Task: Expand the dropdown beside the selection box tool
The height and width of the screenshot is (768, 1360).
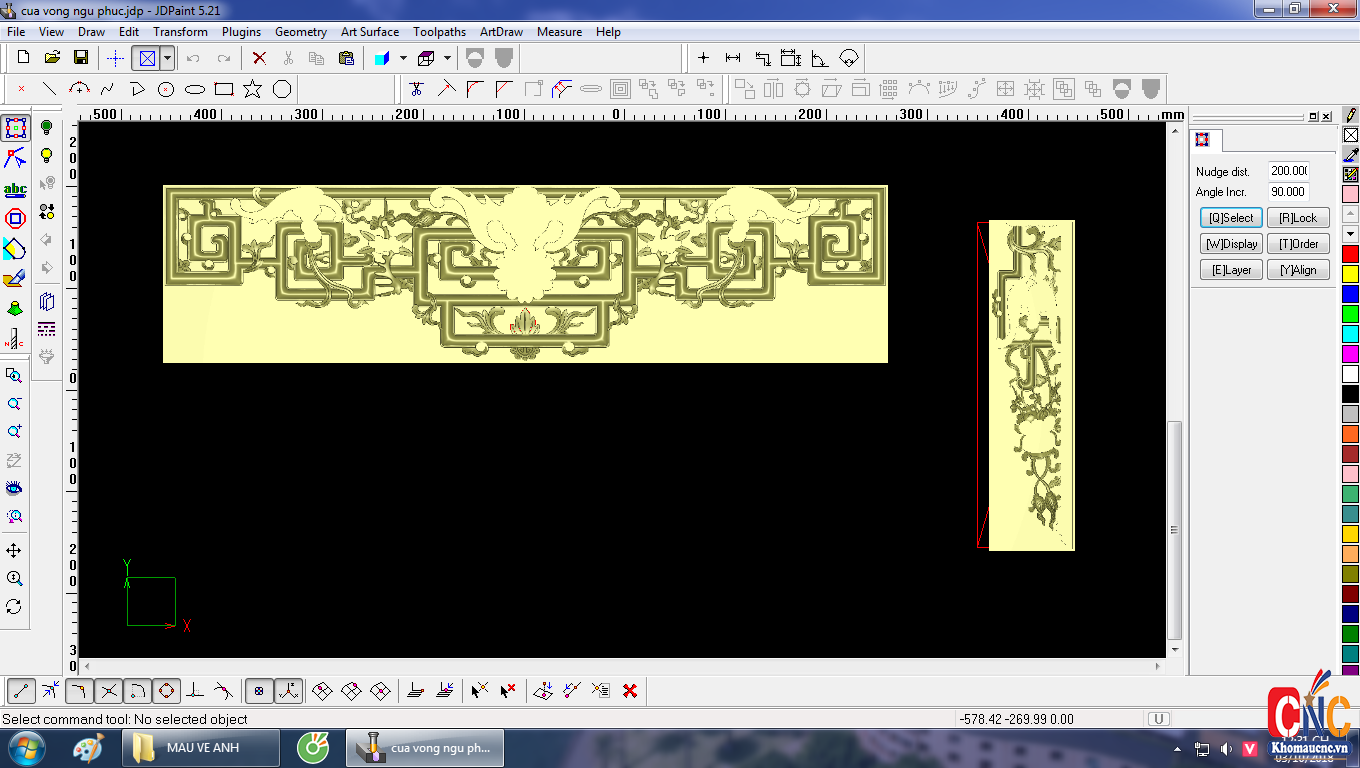Action: pyautogui.click(x=167, y=58)
